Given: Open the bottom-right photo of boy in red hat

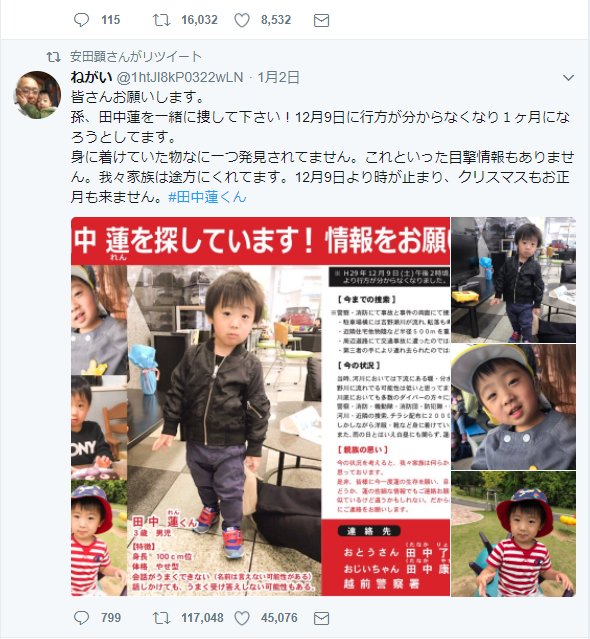Looking at the screenshot, I should coord(513,533).
